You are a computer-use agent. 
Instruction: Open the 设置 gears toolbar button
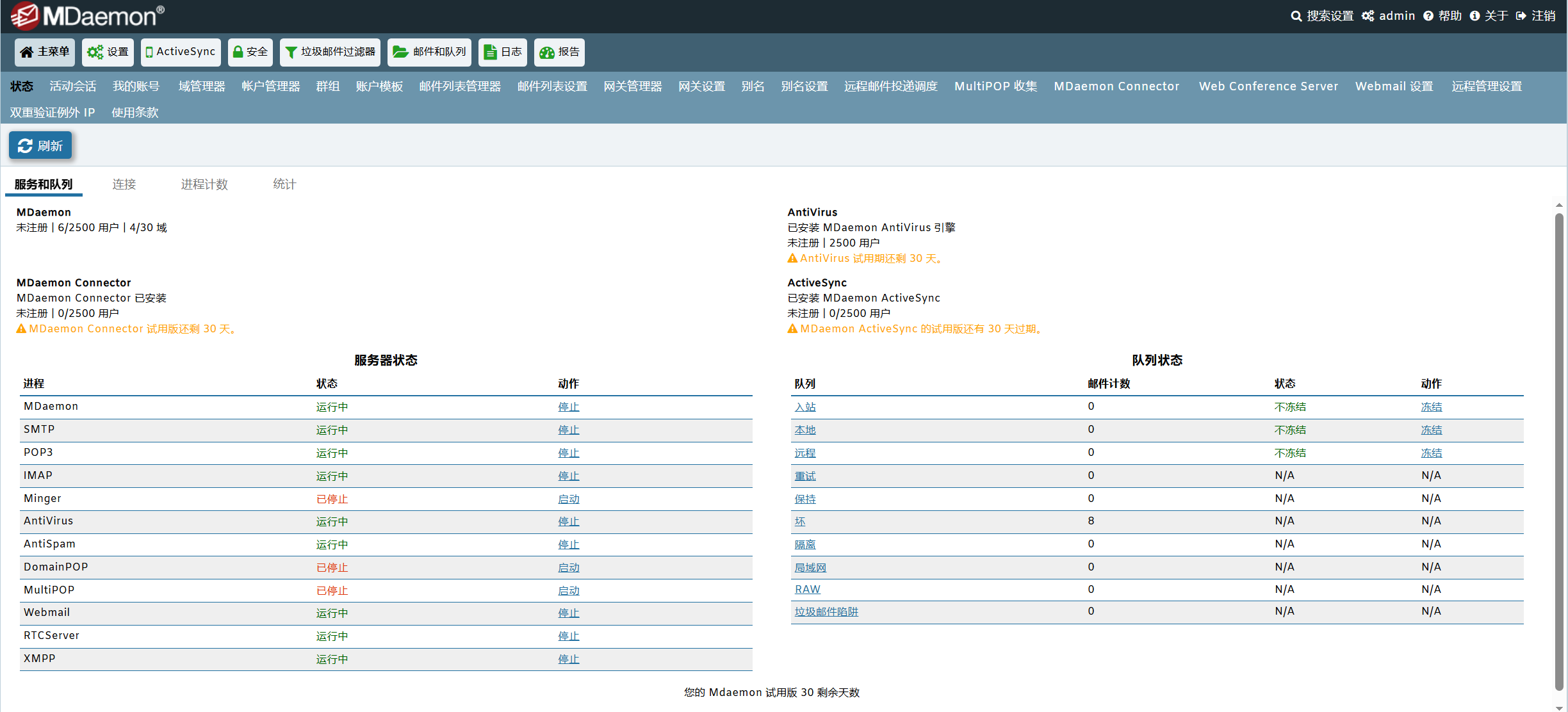coord(108,52)
